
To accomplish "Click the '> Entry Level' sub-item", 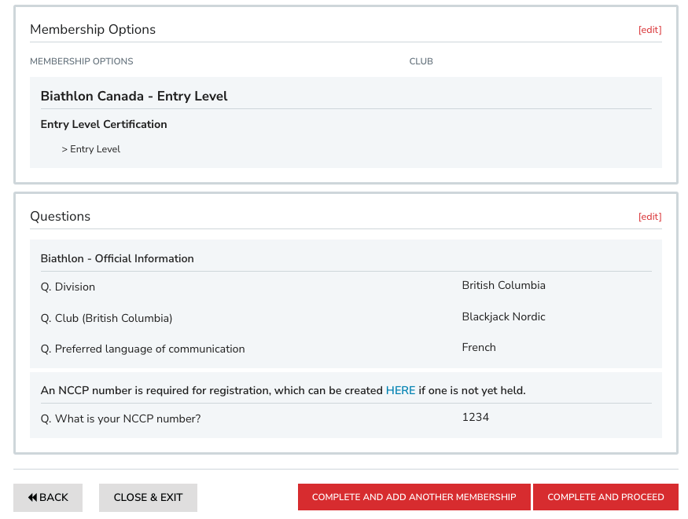I will 91,150.
